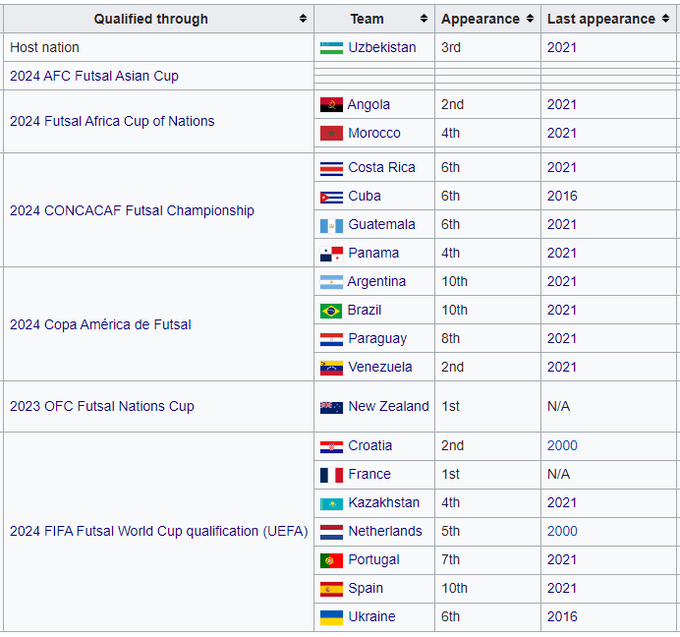Click the Brazil flag icon

[x=331, y=311]
